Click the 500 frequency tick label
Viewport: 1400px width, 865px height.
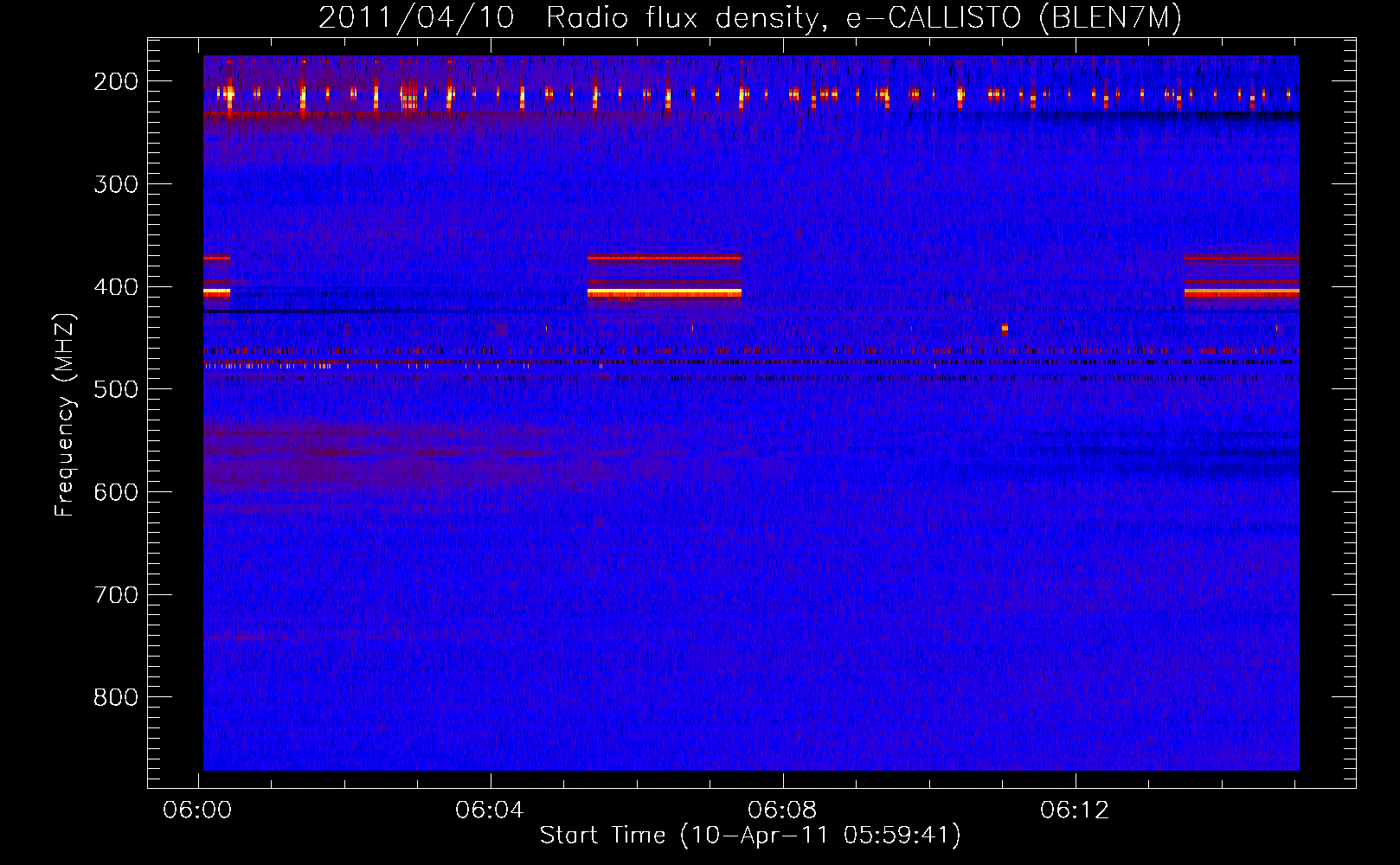tap(115, 389)
